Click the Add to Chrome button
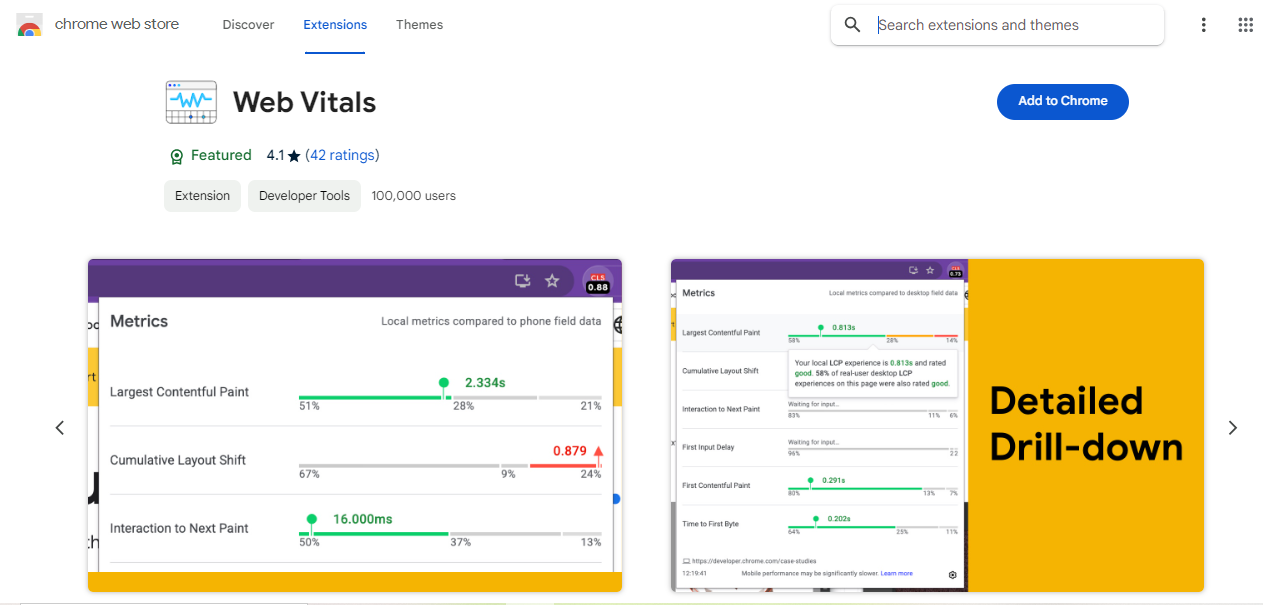Image resolution: width=1263 pixels, height=605 pixels. point(1063,101)
